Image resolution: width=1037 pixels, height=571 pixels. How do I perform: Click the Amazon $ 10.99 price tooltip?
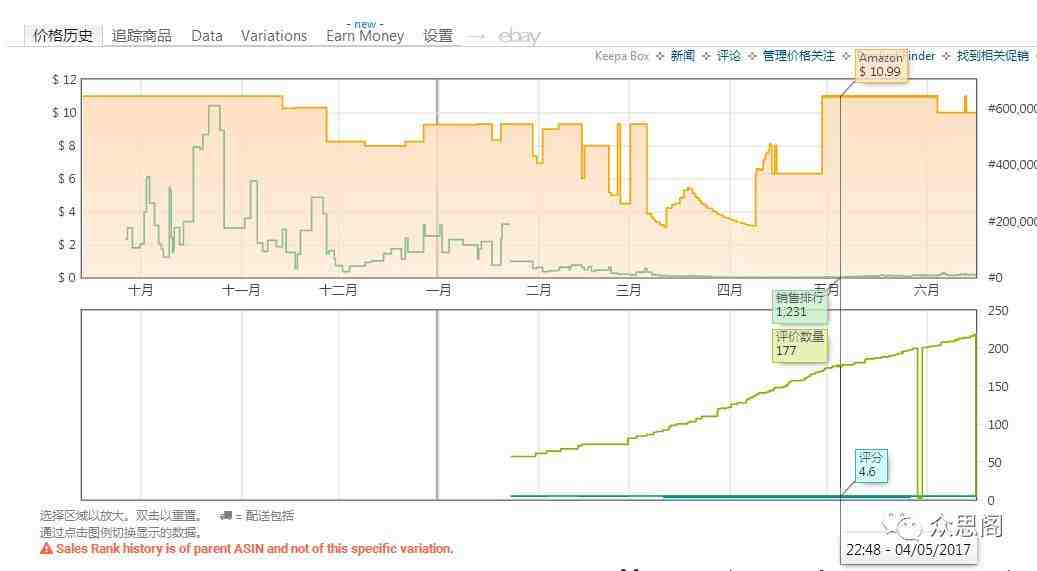coord(881,65)
